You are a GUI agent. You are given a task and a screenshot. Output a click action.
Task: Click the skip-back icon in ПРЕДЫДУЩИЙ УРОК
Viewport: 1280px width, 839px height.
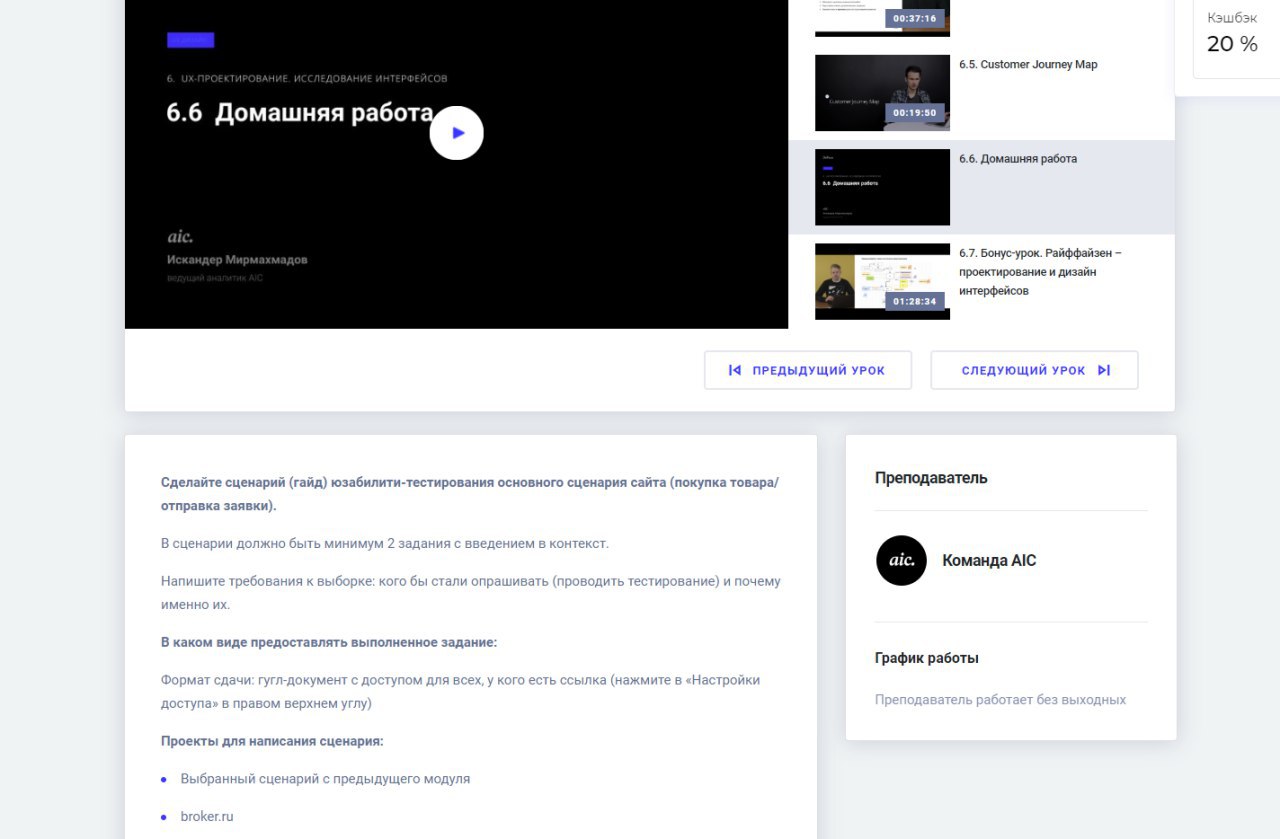point(735,370)
